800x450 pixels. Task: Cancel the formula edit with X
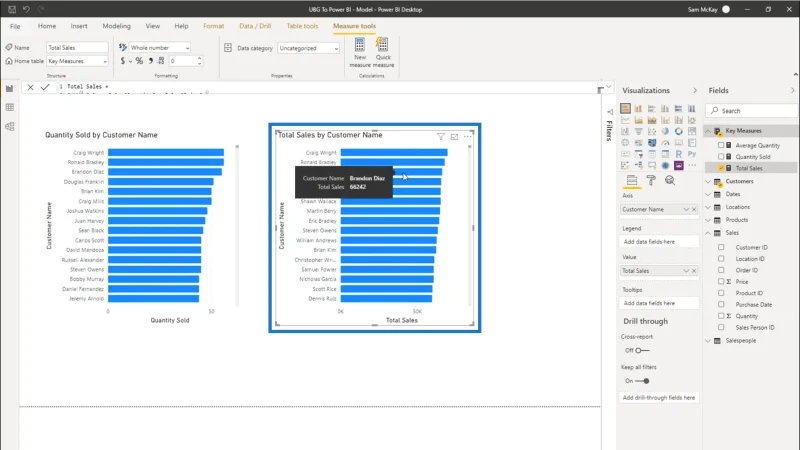[31, 87]
